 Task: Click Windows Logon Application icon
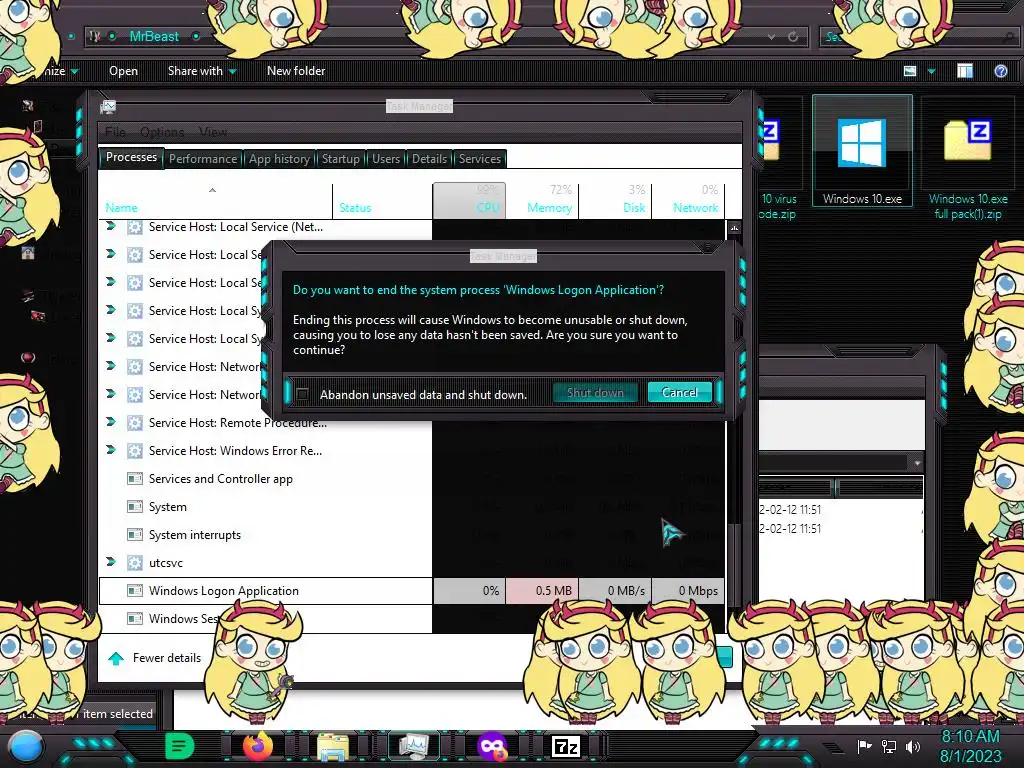(135, 590)
